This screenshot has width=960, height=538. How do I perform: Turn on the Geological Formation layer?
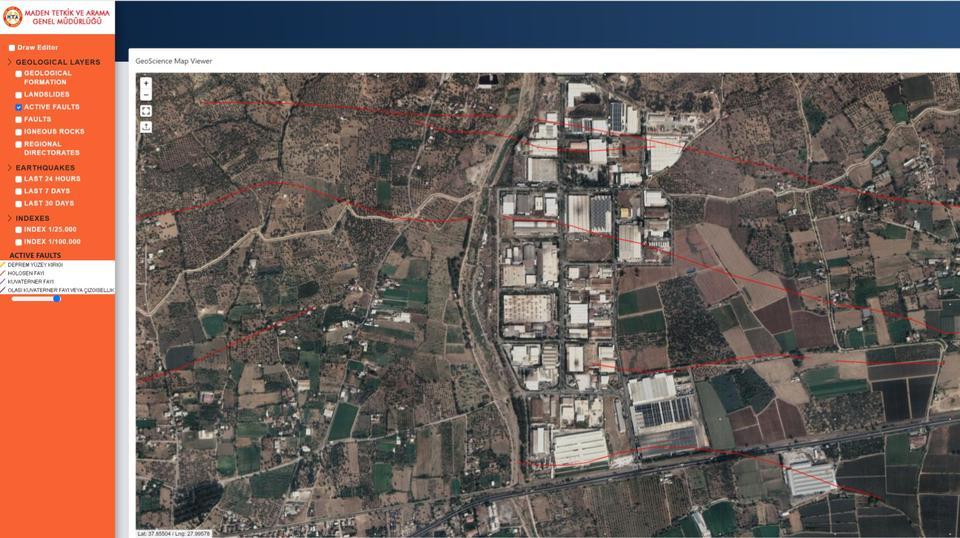(x=19, y=74)
